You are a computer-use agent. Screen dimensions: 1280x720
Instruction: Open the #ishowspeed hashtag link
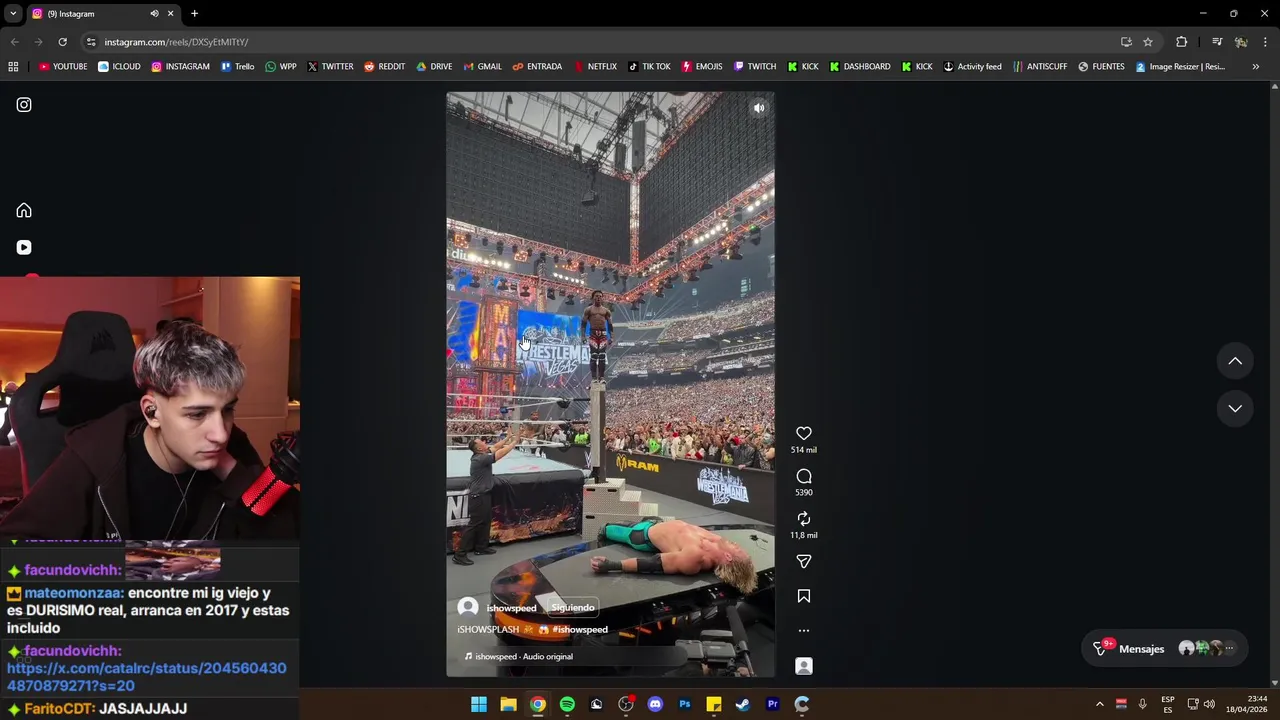pos(580,630)
